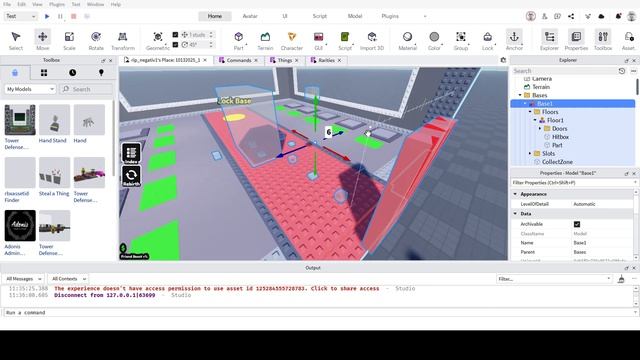Choose the Scale tool

tap(69, 40)
